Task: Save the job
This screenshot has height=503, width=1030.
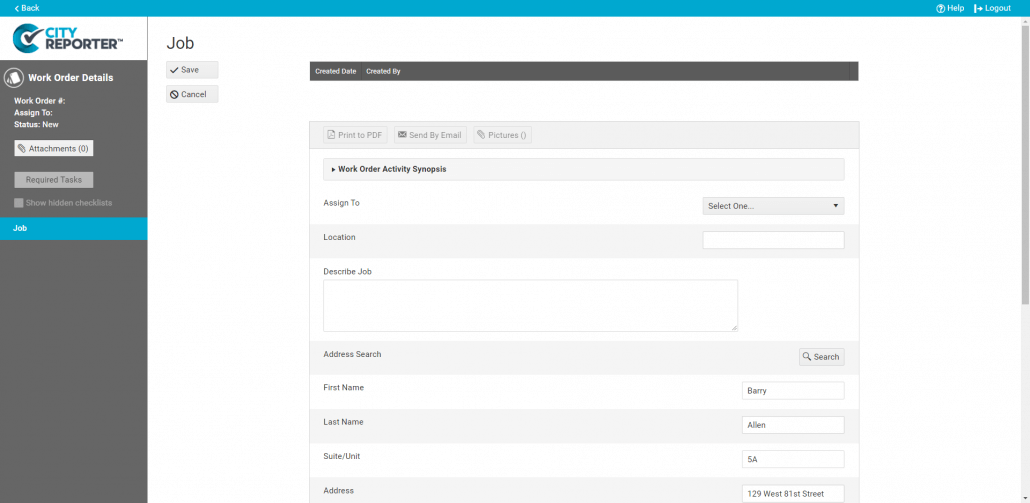Action: [x=192, y=70]
